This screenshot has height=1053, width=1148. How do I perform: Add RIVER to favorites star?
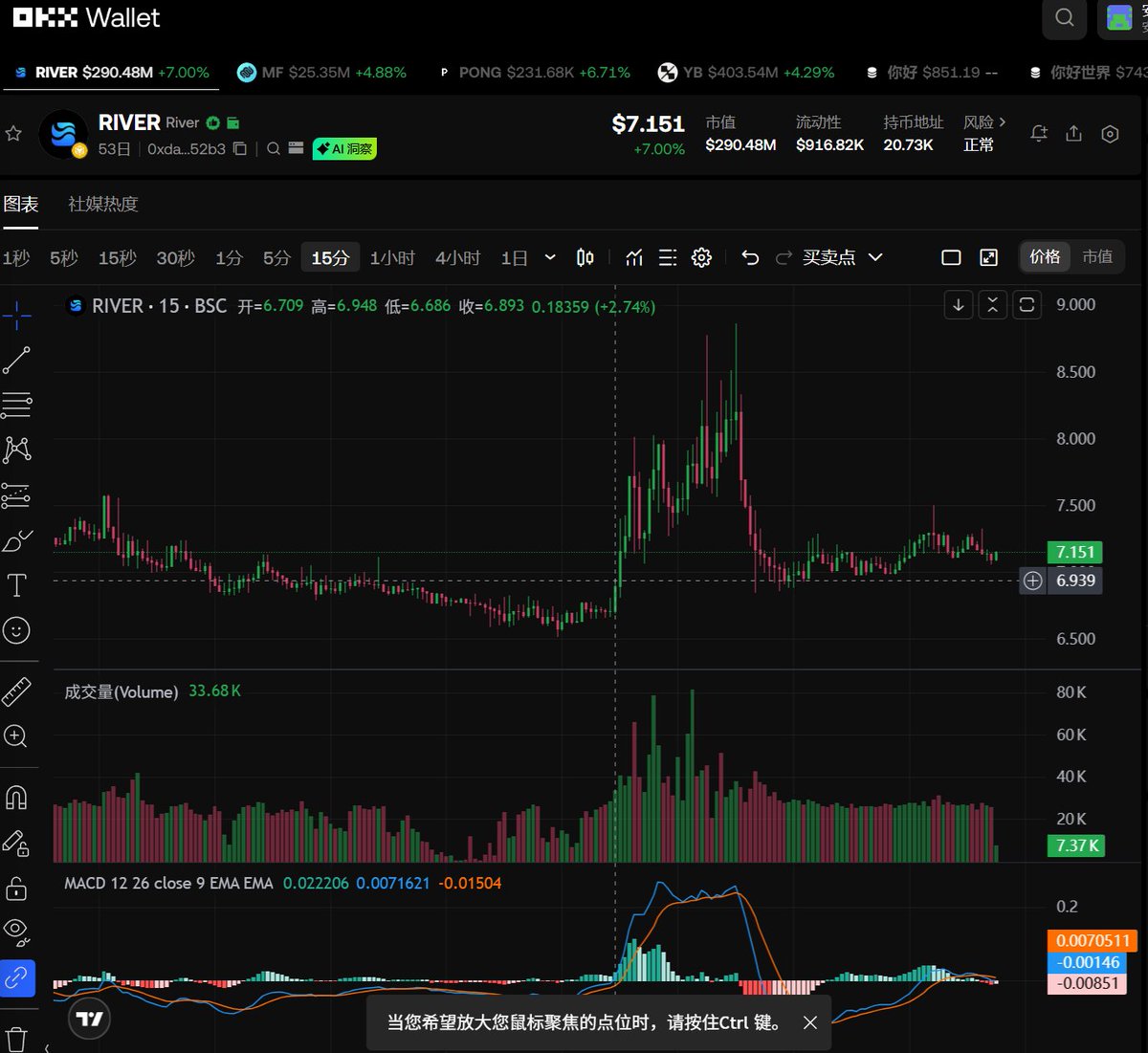[x=13, y=134]
